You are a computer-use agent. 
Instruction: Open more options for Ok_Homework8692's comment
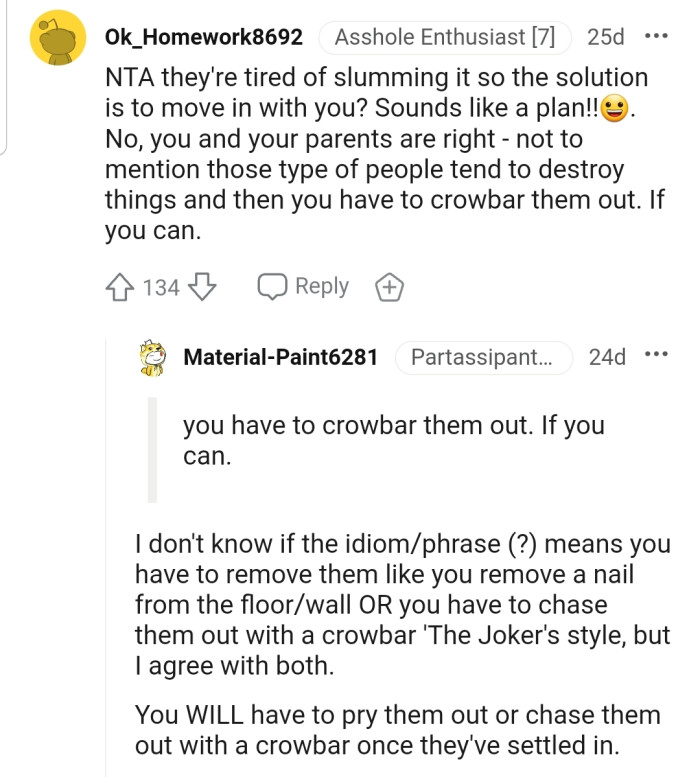click(x=656, y=37)
